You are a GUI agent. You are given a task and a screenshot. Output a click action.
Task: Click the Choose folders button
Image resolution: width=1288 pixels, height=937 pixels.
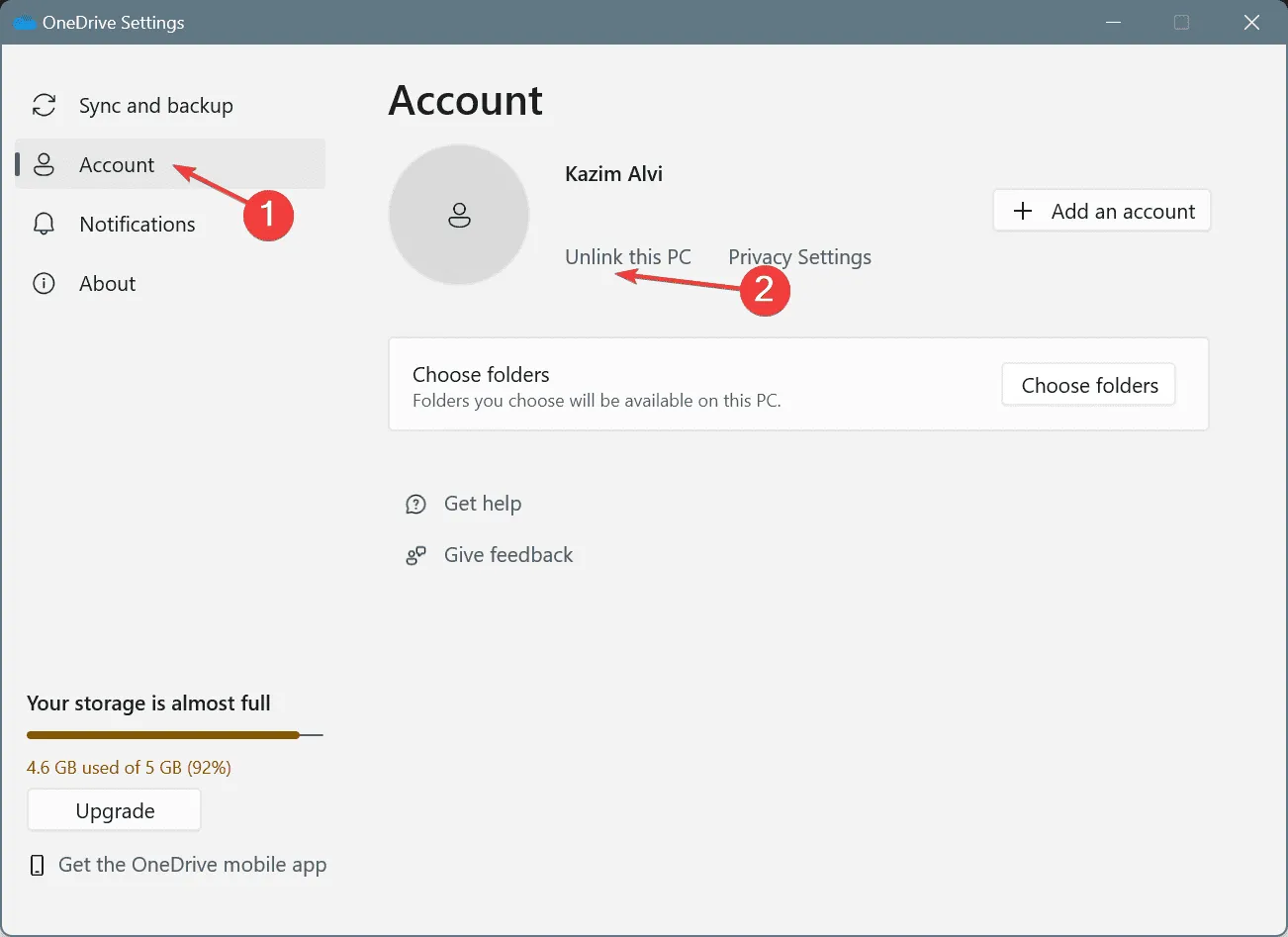(x=1088, y=385)
